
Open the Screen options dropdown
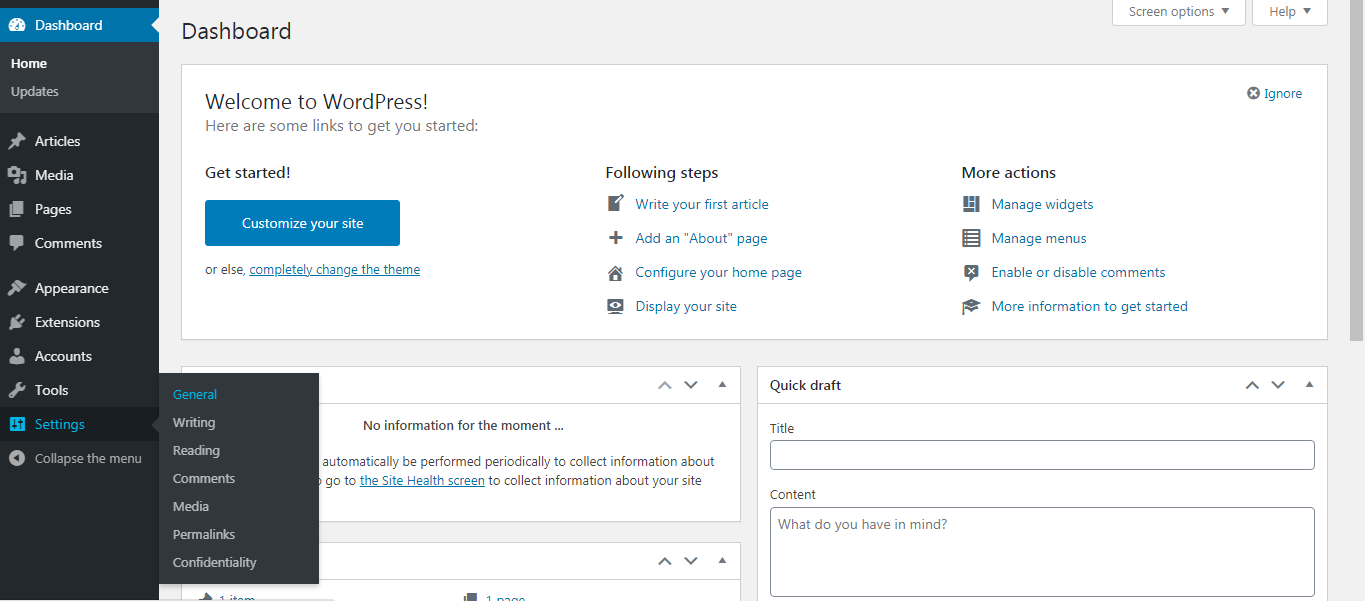1179,12
